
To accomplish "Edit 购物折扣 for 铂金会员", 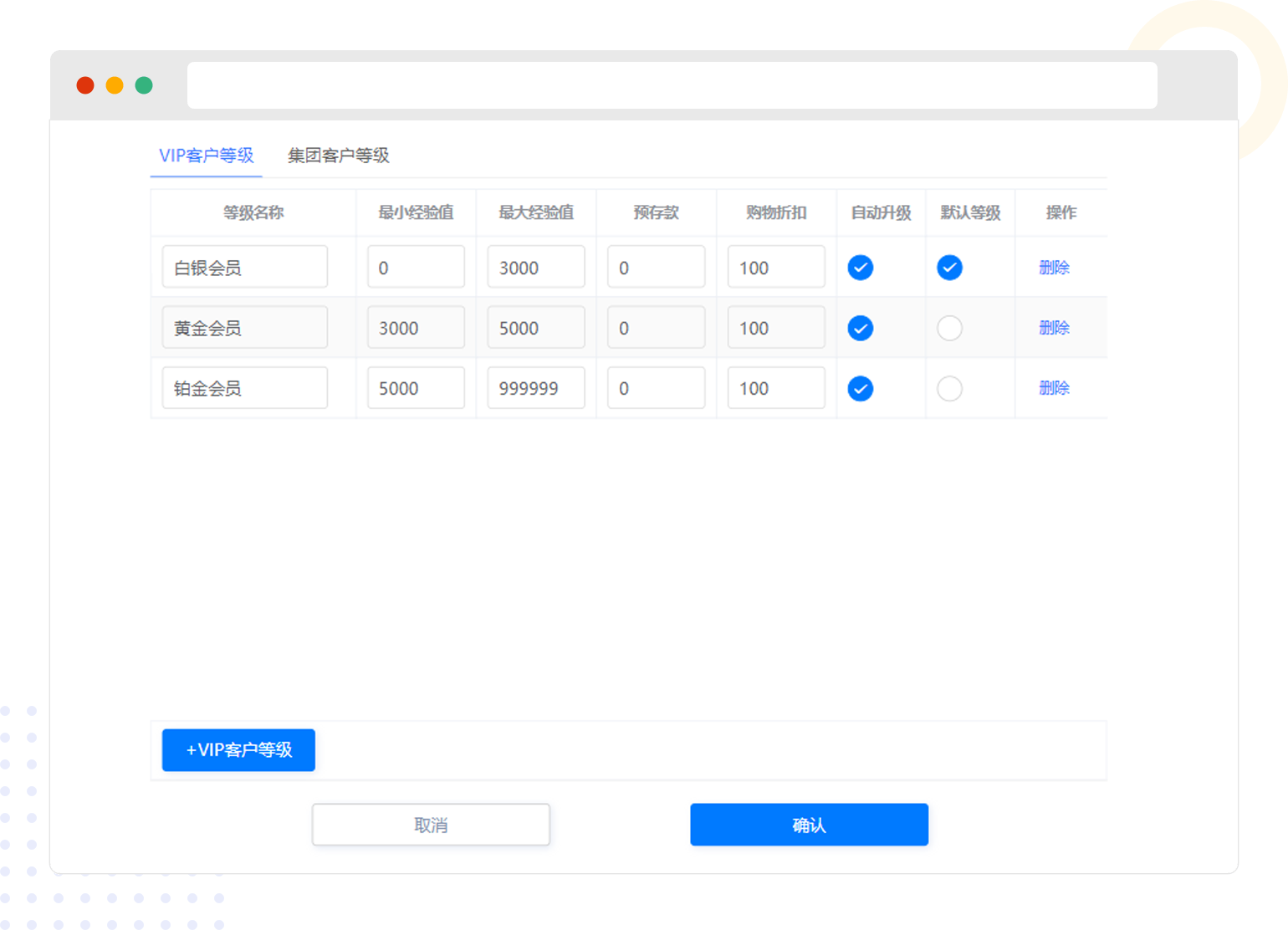I will click(776, 387).
